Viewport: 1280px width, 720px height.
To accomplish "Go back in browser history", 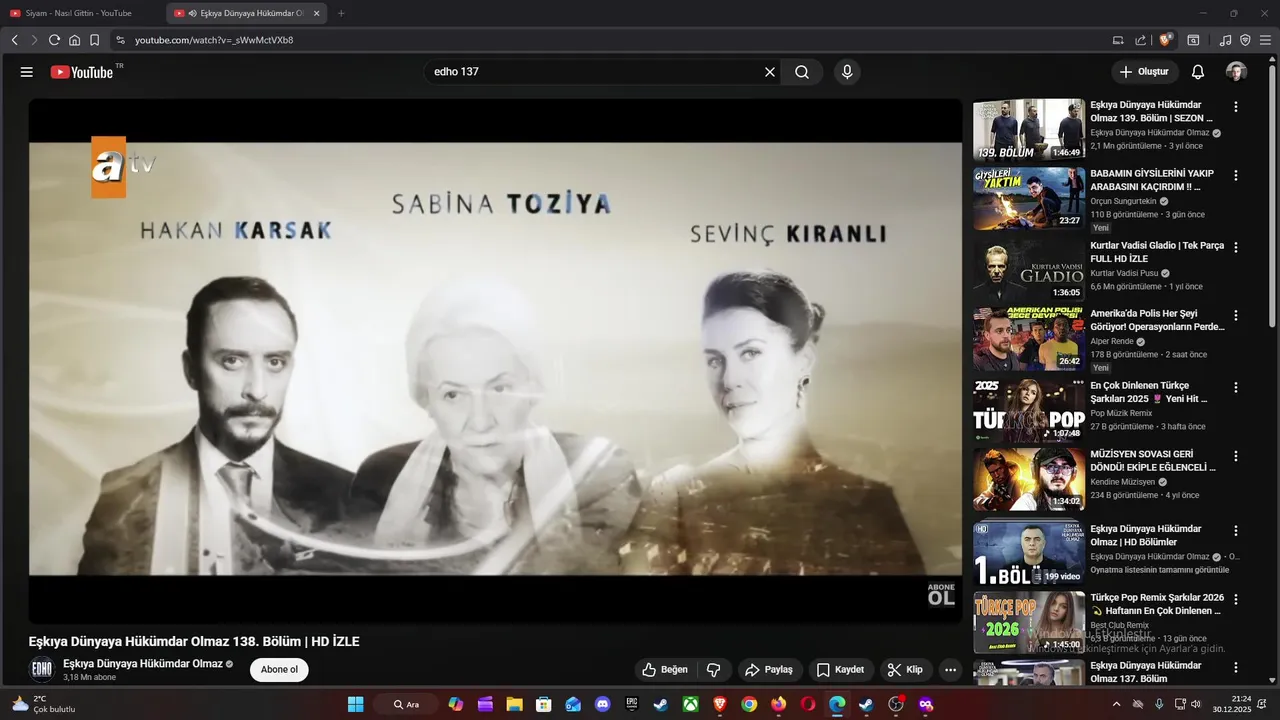I will tap(14, 40).
